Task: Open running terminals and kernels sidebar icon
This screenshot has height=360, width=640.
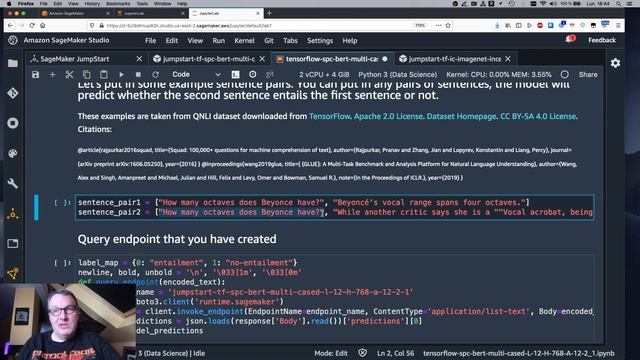Action: point(13,123)
